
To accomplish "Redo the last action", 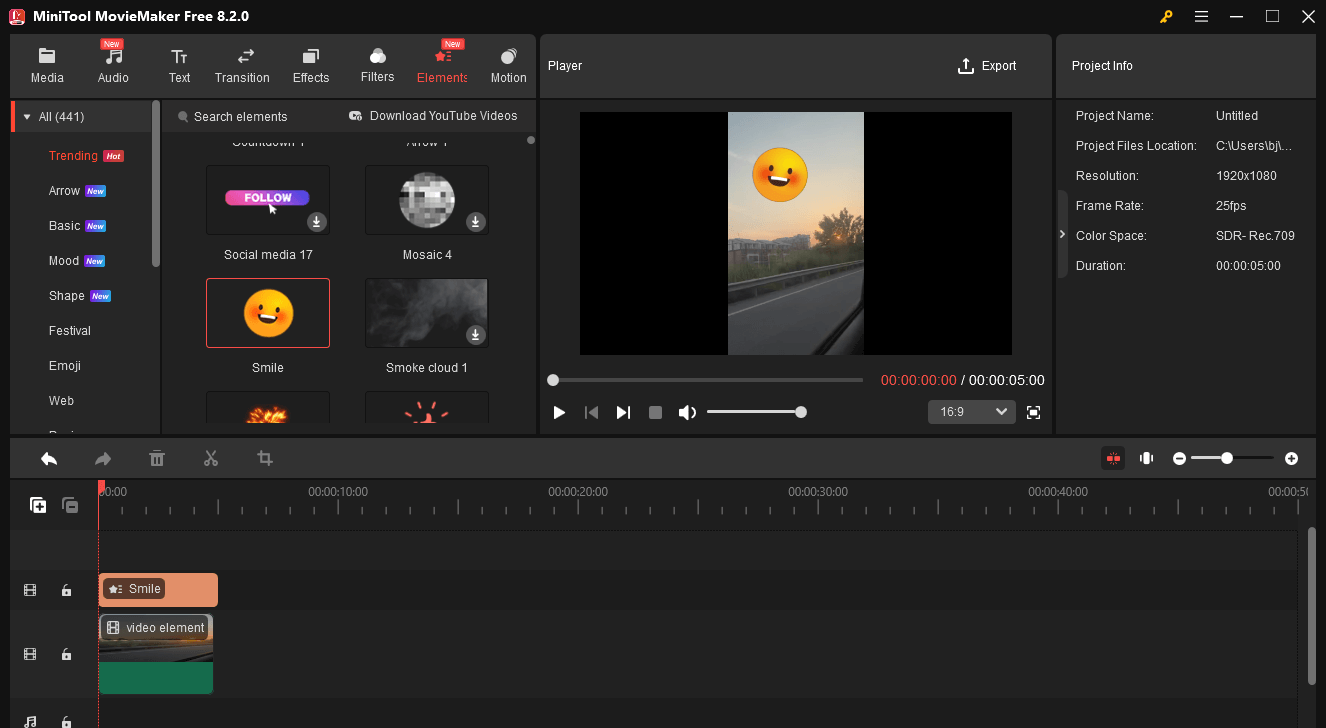I will (x=103, y=458).
